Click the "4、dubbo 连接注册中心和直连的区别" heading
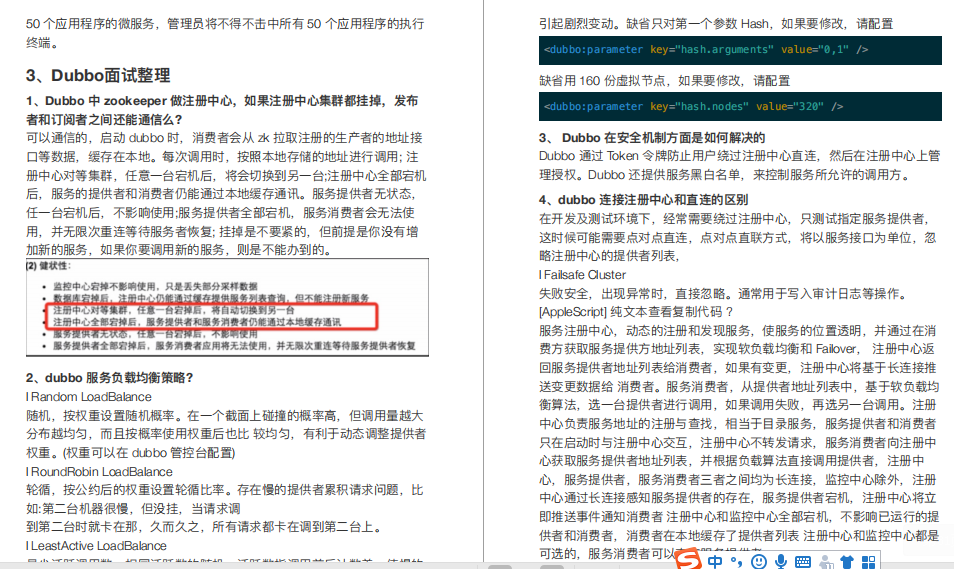This screenshot has height=569, width=954. point(643,200)
